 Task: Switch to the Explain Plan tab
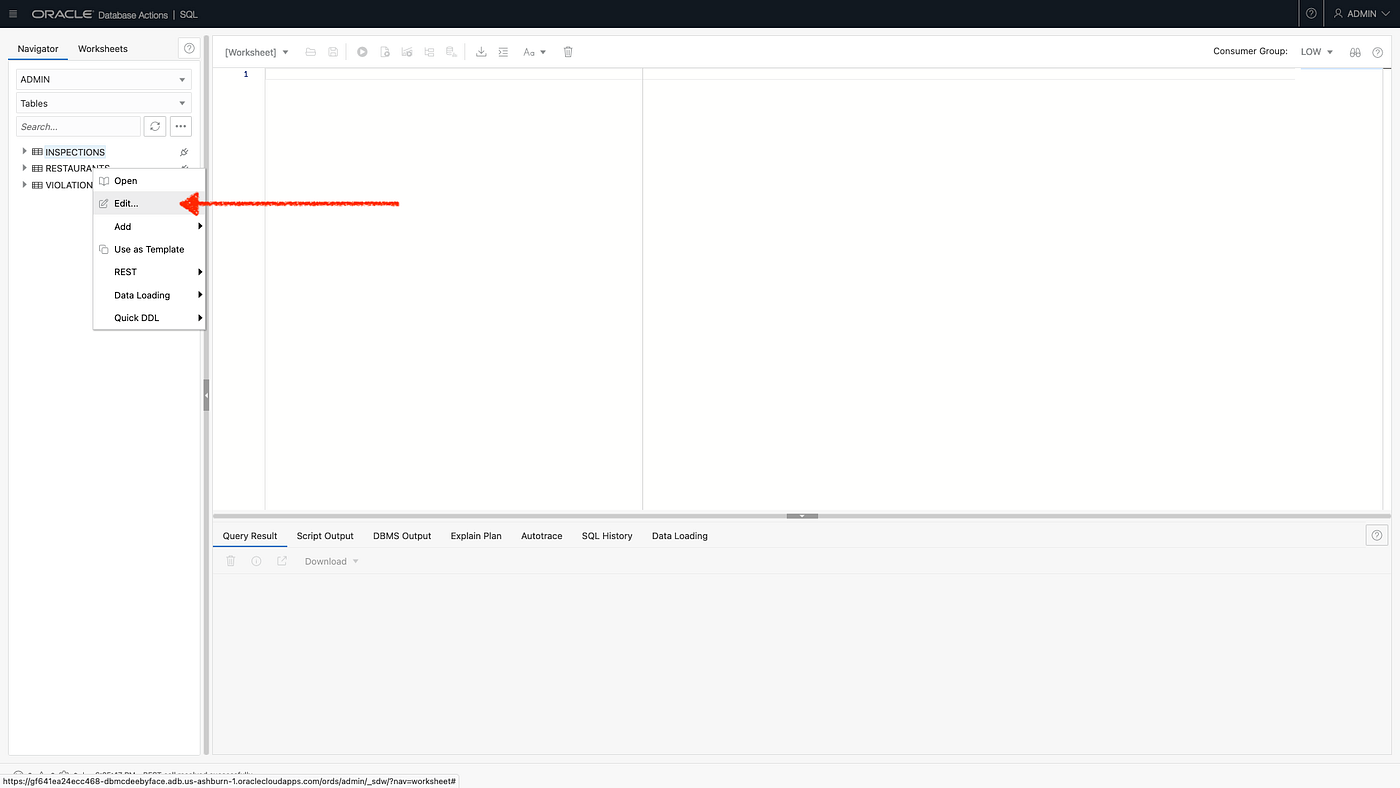pyautogui.click(x=476, y=536)
